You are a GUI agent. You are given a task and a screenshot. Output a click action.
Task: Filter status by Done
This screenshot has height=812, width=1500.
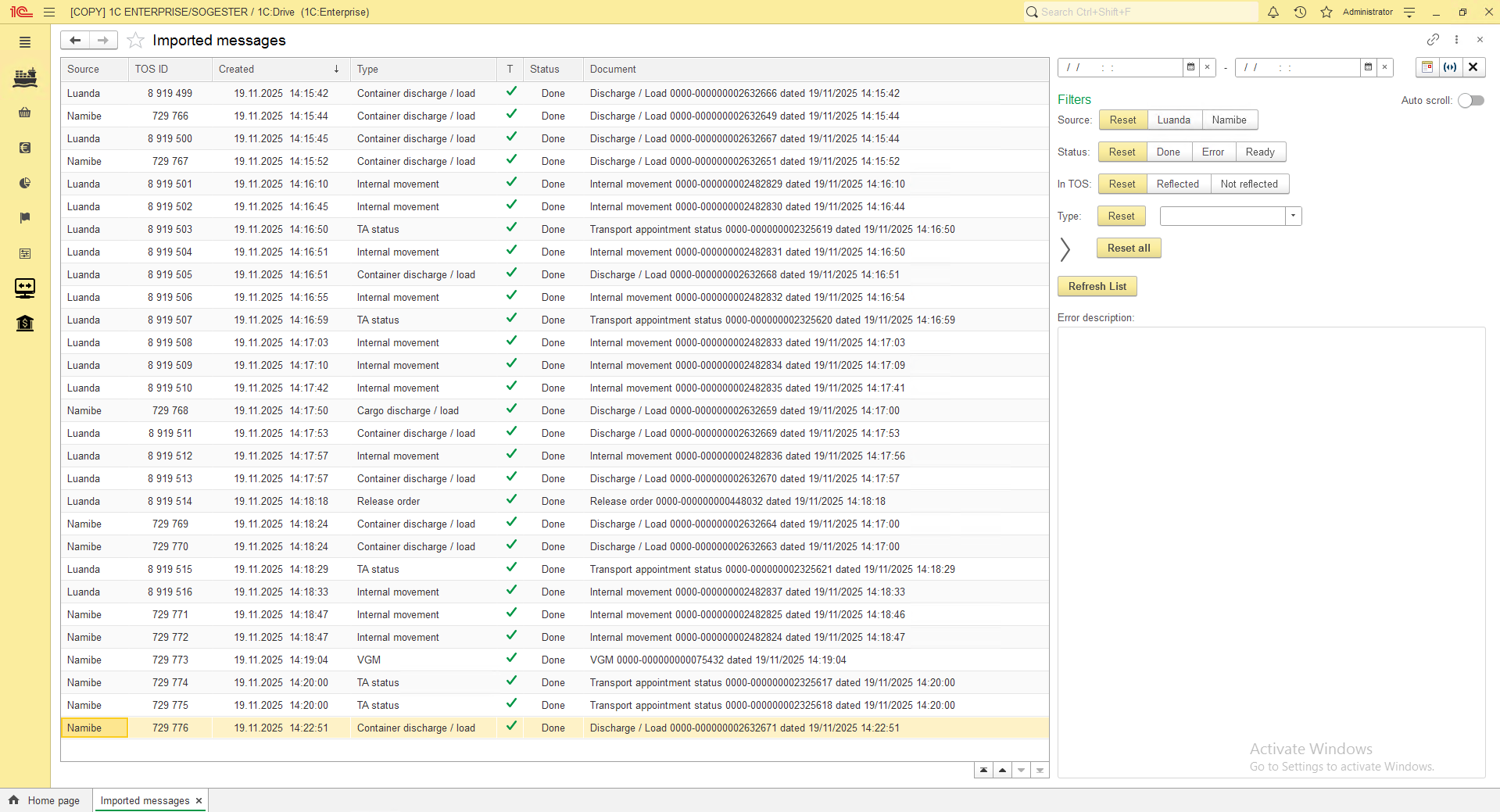pyautogui.click(x=1169, y=152)
